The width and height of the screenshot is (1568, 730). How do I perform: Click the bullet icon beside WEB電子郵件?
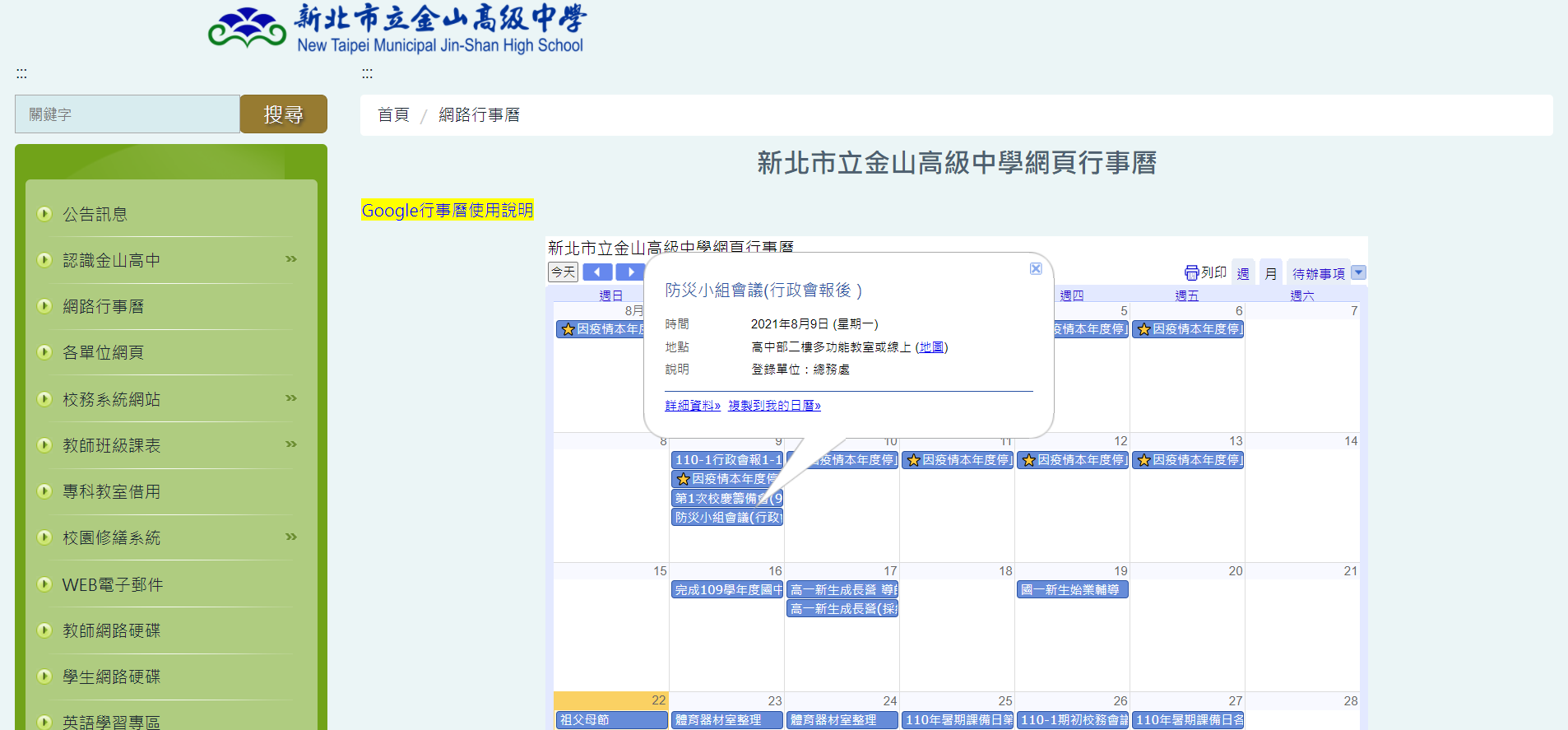tap(44, 584)
